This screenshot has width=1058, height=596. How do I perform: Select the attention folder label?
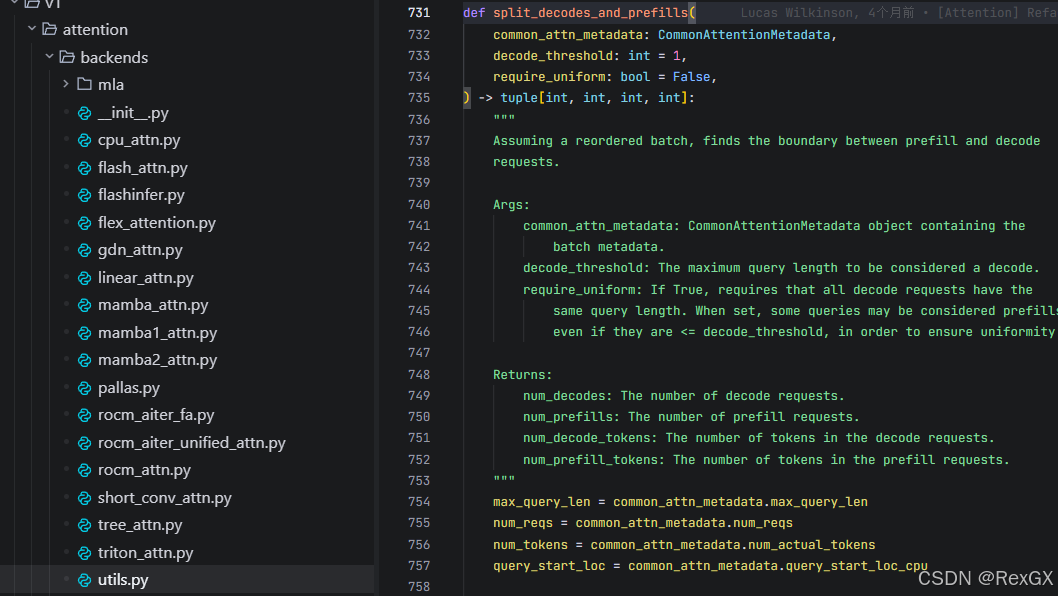point(95,30)
